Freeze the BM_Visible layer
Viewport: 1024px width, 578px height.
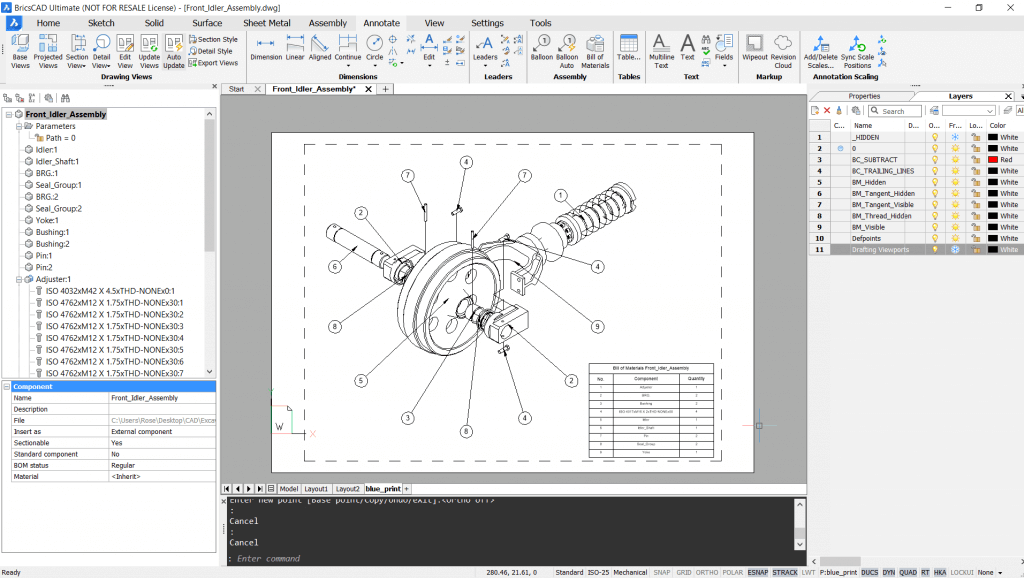point(955,227)
